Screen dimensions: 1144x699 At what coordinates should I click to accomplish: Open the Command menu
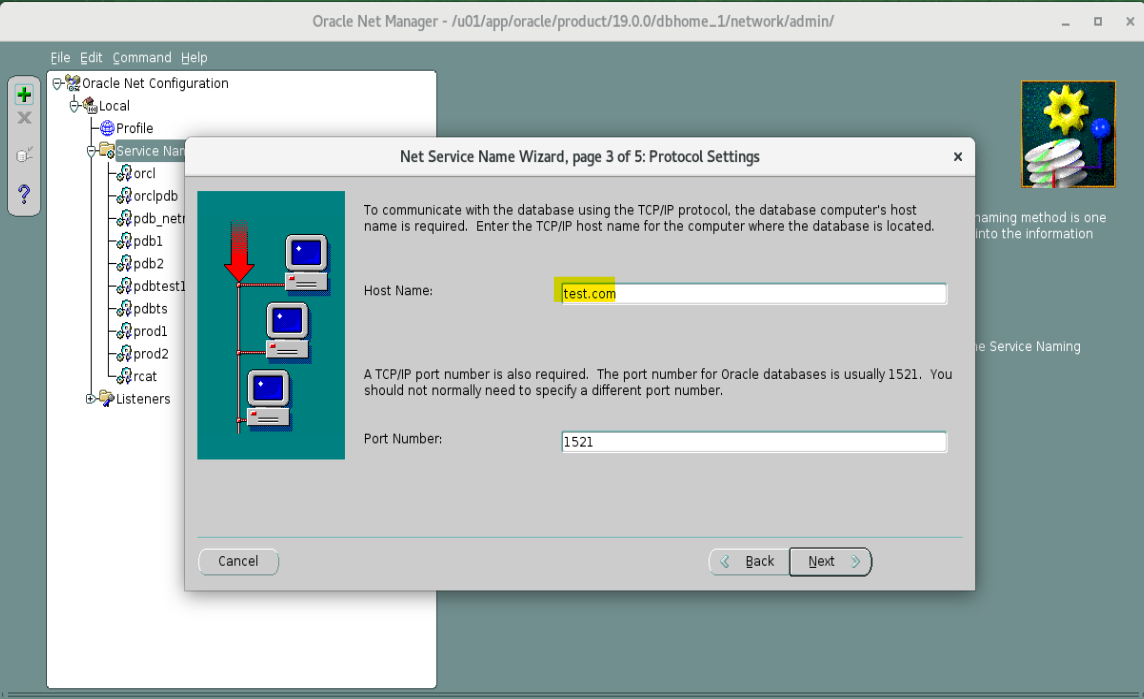142,58
